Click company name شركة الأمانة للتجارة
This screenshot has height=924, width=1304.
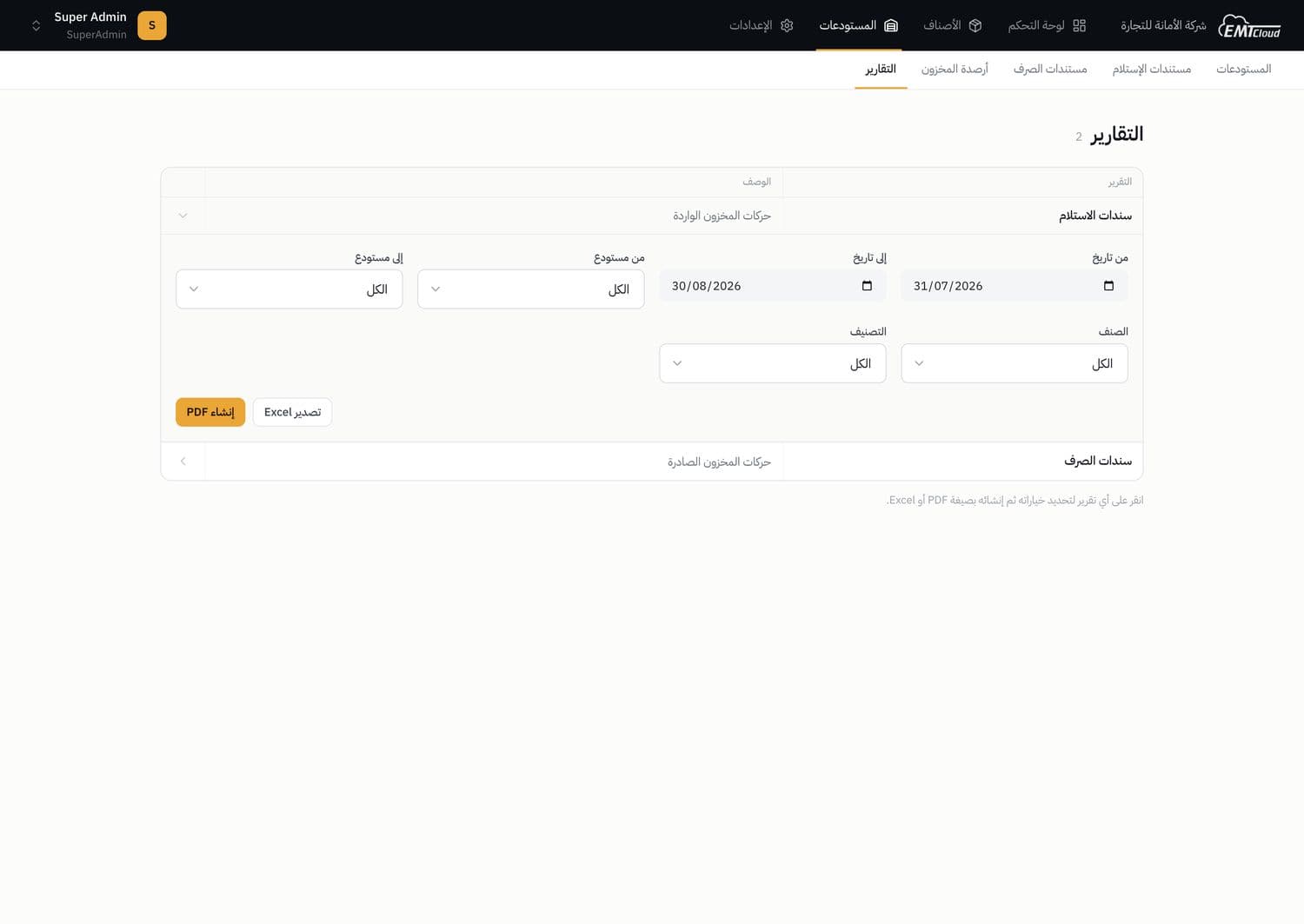point(1163,25)
